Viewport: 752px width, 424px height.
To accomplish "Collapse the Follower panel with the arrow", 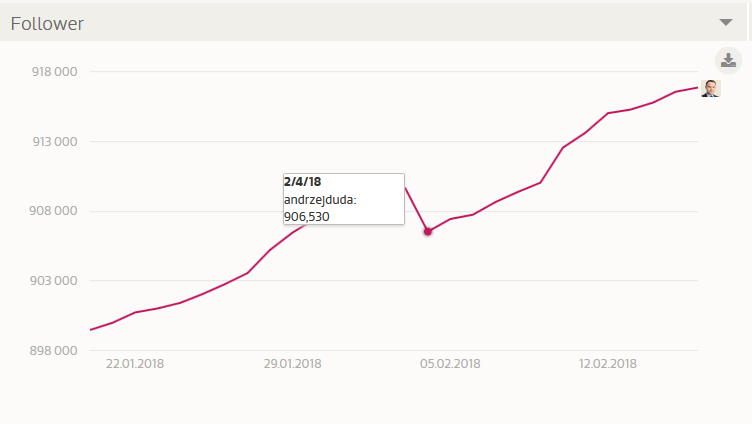I will point(726,22).
